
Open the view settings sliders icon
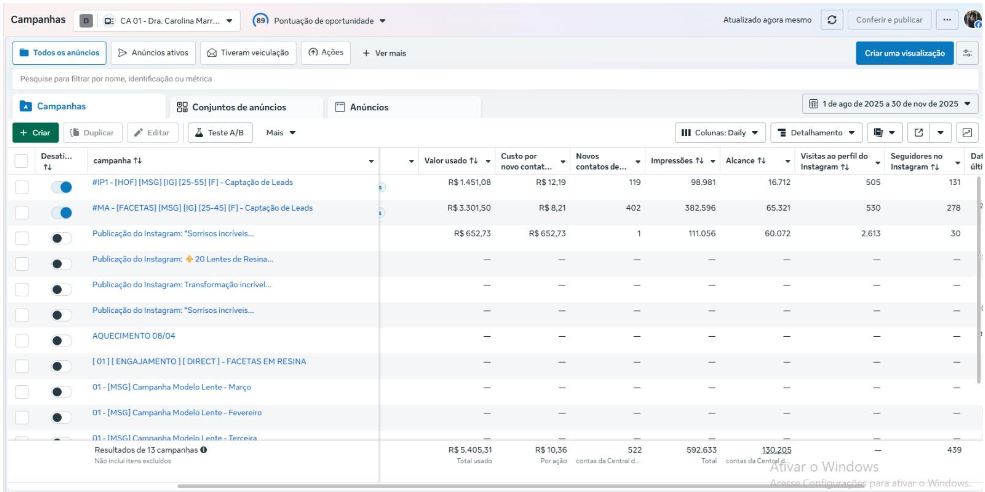[968, 53]
